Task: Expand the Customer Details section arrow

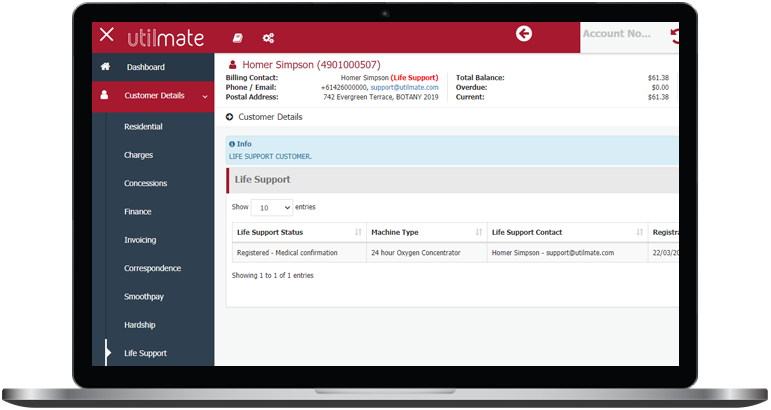Action: (230, 117)
